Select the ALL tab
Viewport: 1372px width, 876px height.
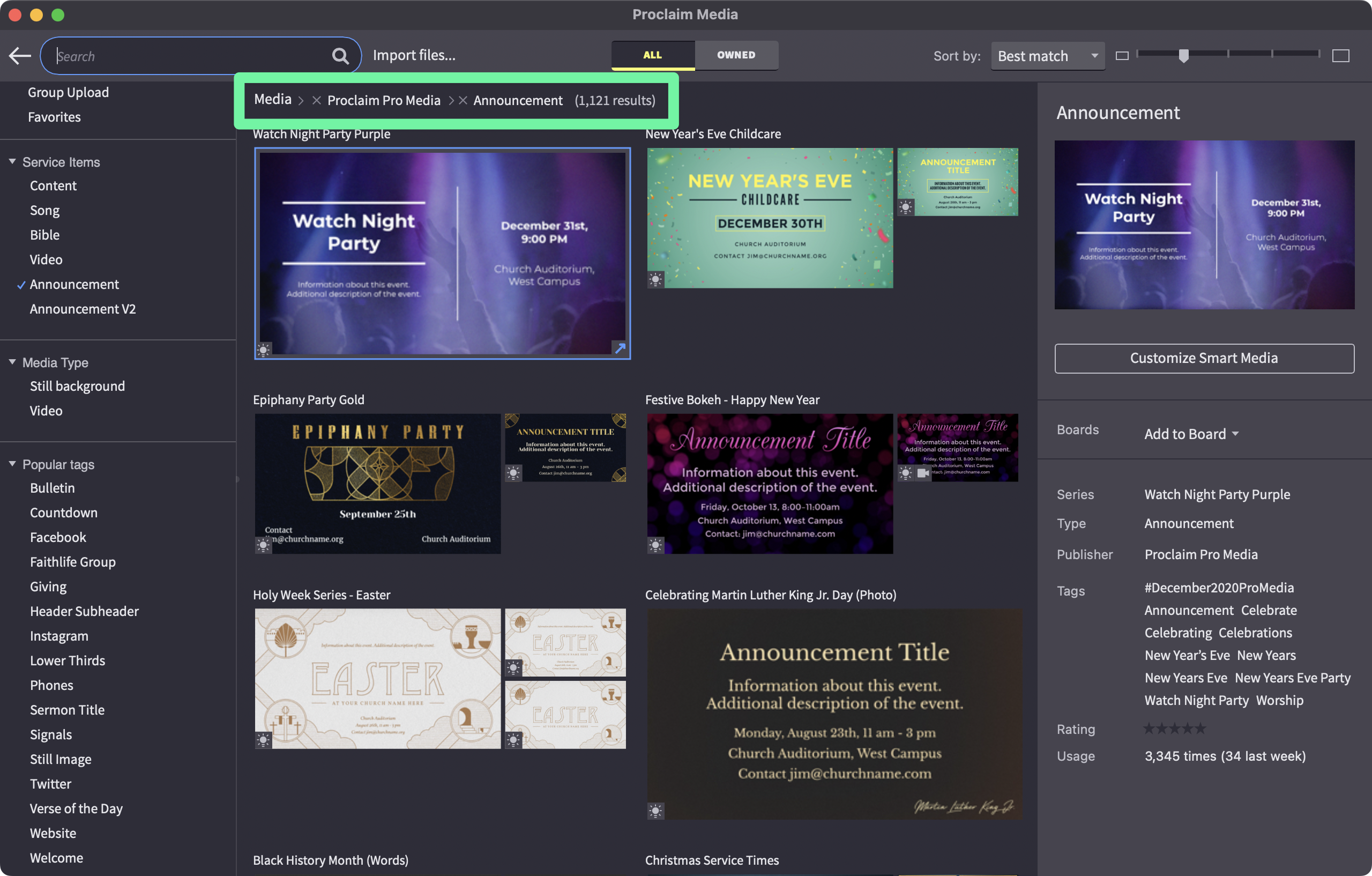(x=652, y=55)
